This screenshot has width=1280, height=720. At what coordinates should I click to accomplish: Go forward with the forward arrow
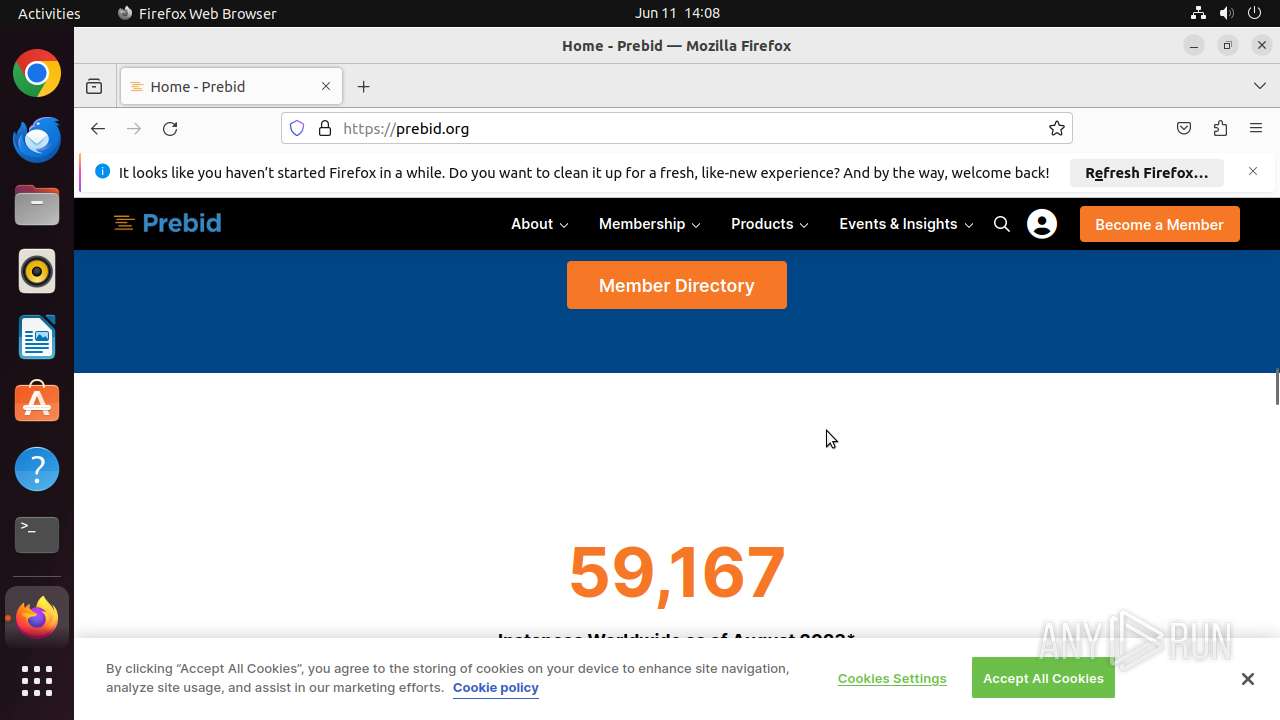(x=134, y=128)
